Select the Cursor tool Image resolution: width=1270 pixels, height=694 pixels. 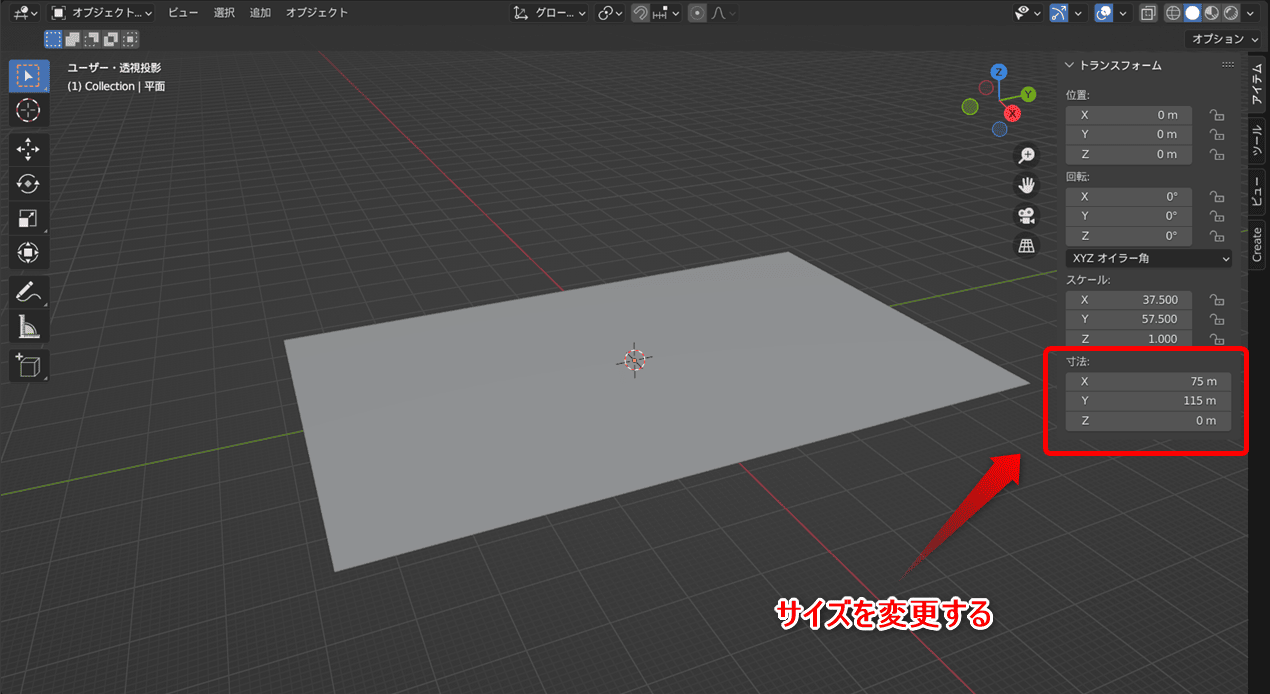coord(28,111)
